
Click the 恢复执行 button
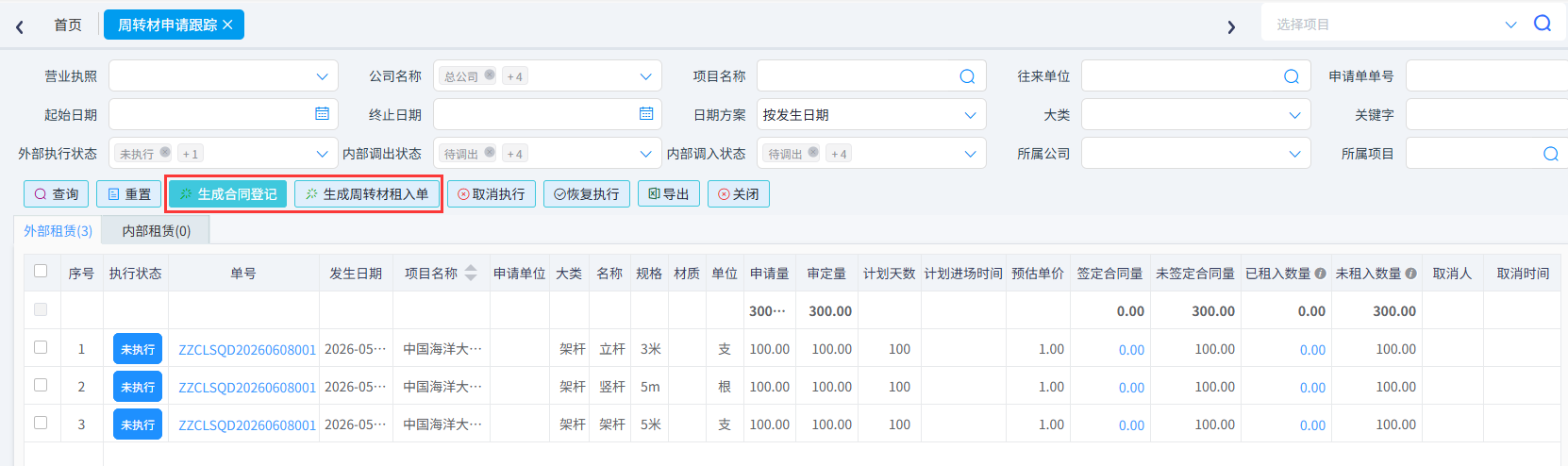[x=587, y=194]
